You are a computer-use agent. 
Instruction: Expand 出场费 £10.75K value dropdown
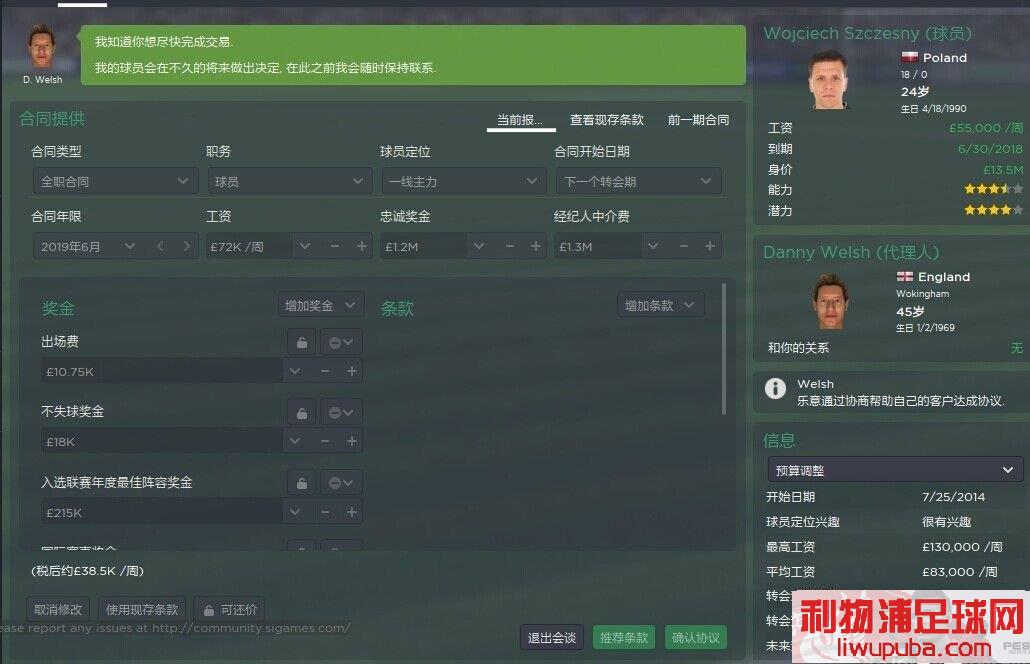(295, 371)
